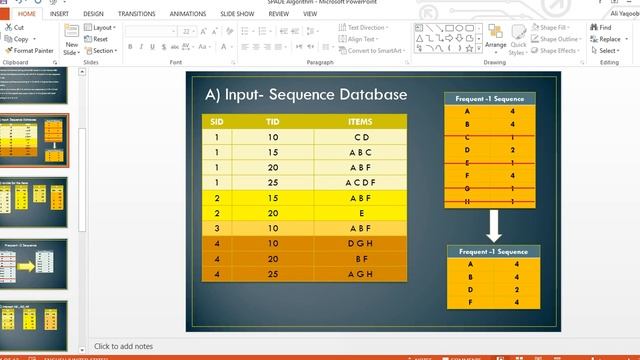
Task: Open the Arrange menu
Action: pos(496,40)
